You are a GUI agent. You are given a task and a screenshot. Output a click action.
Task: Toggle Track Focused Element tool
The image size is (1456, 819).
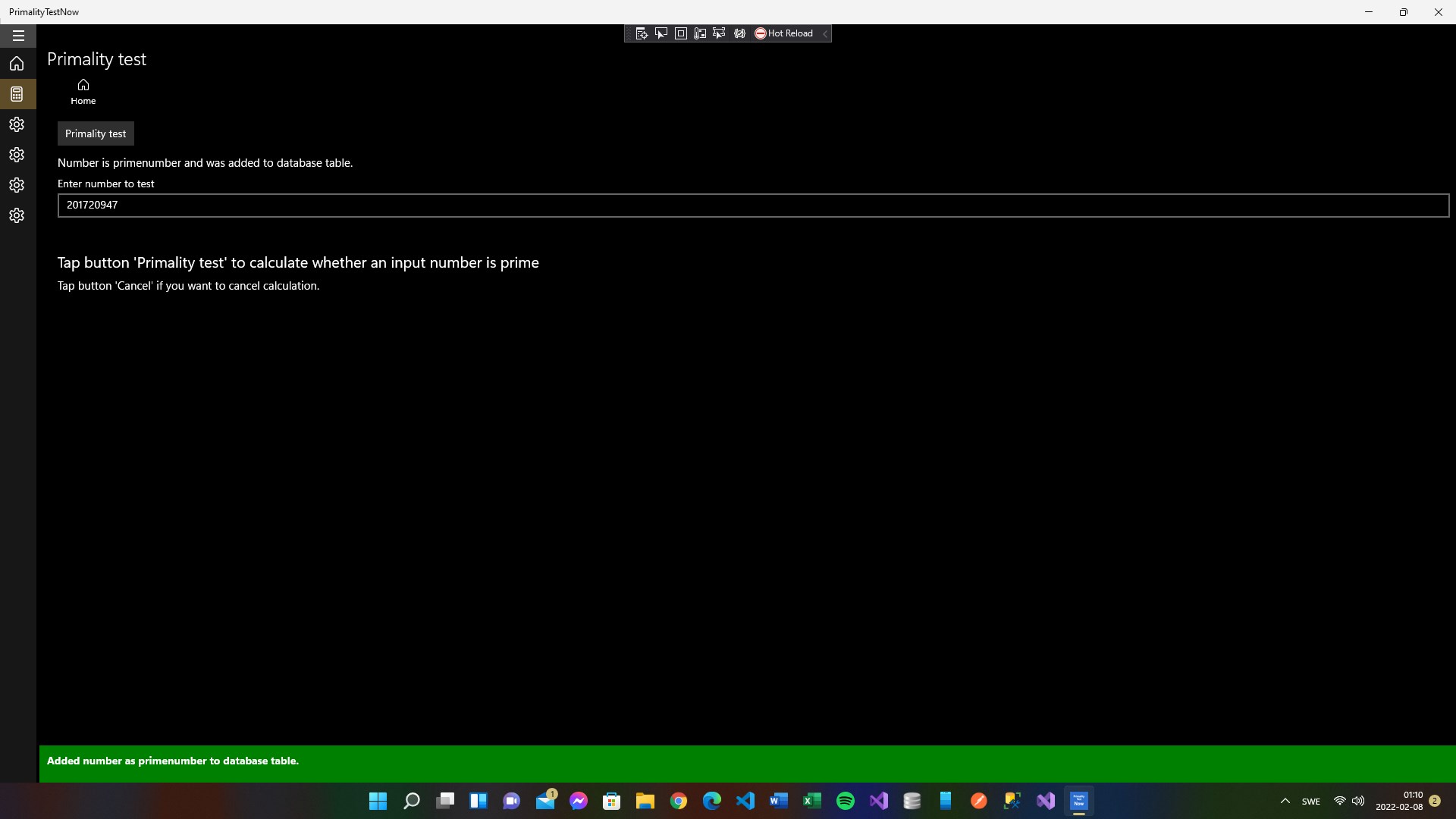tap(719, 33)
